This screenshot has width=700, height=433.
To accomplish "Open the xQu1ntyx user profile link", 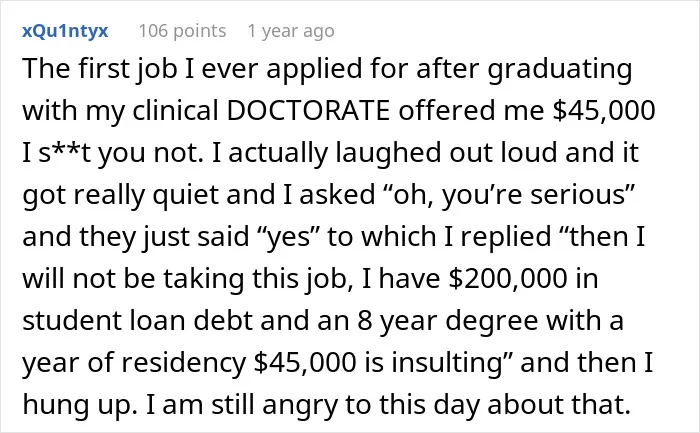I will [x=65, y=31].
